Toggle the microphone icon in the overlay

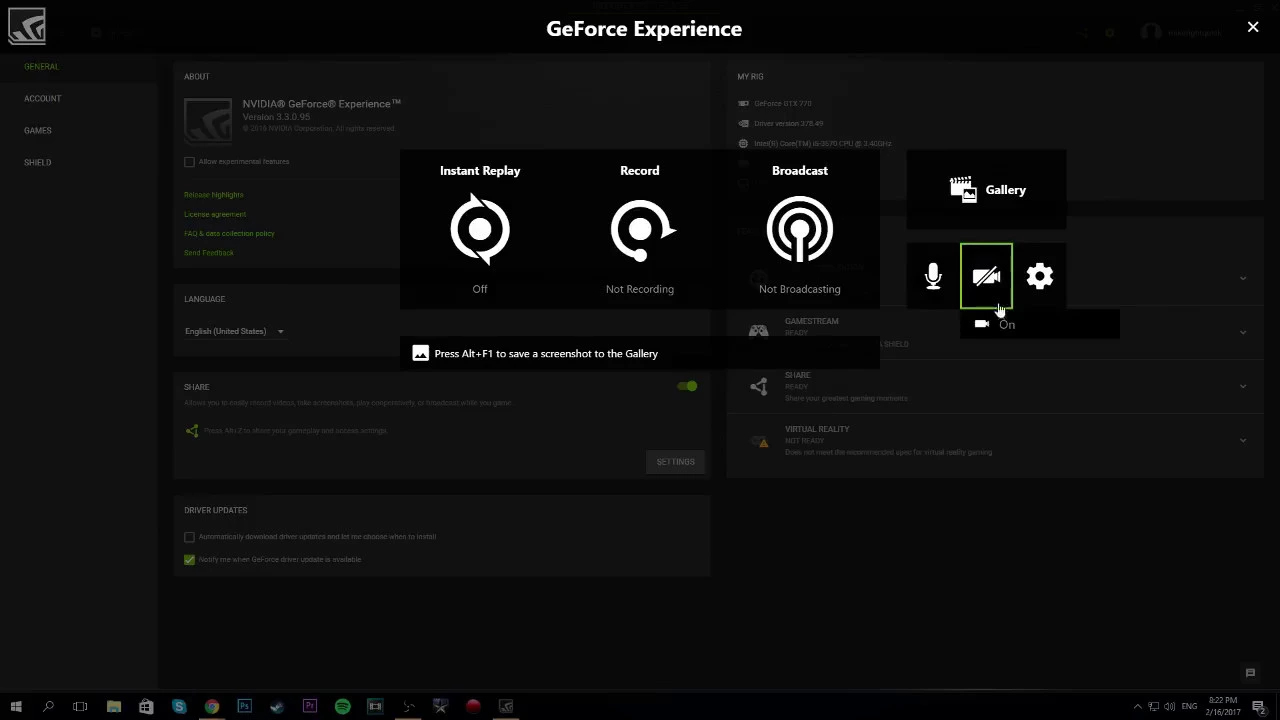pos(933,277)
